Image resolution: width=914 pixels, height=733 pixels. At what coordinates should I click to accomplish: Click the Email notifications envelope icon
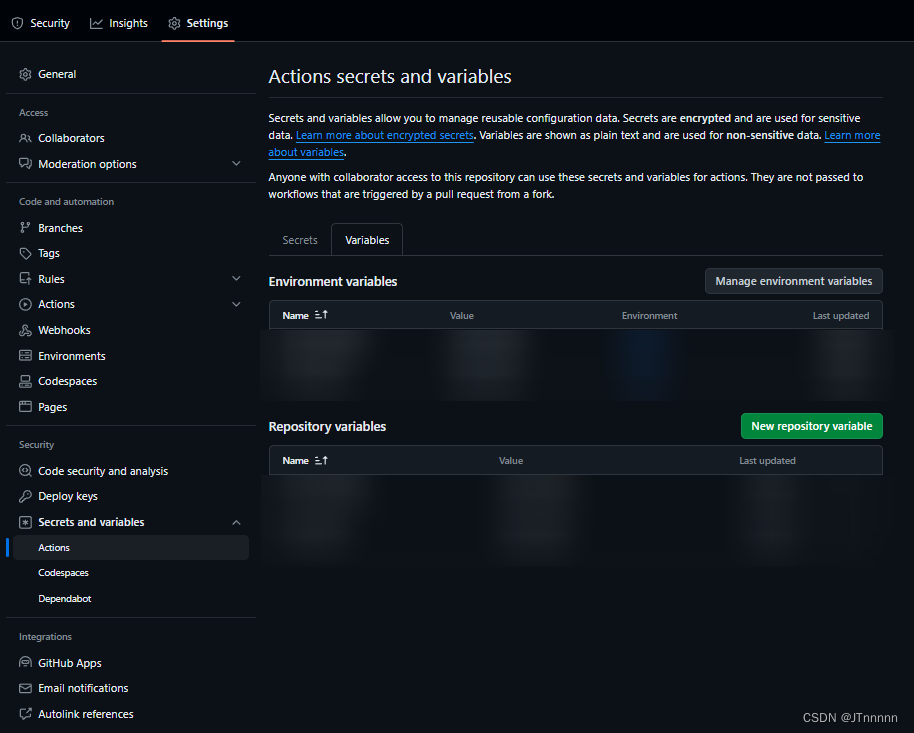coord(25,688)
